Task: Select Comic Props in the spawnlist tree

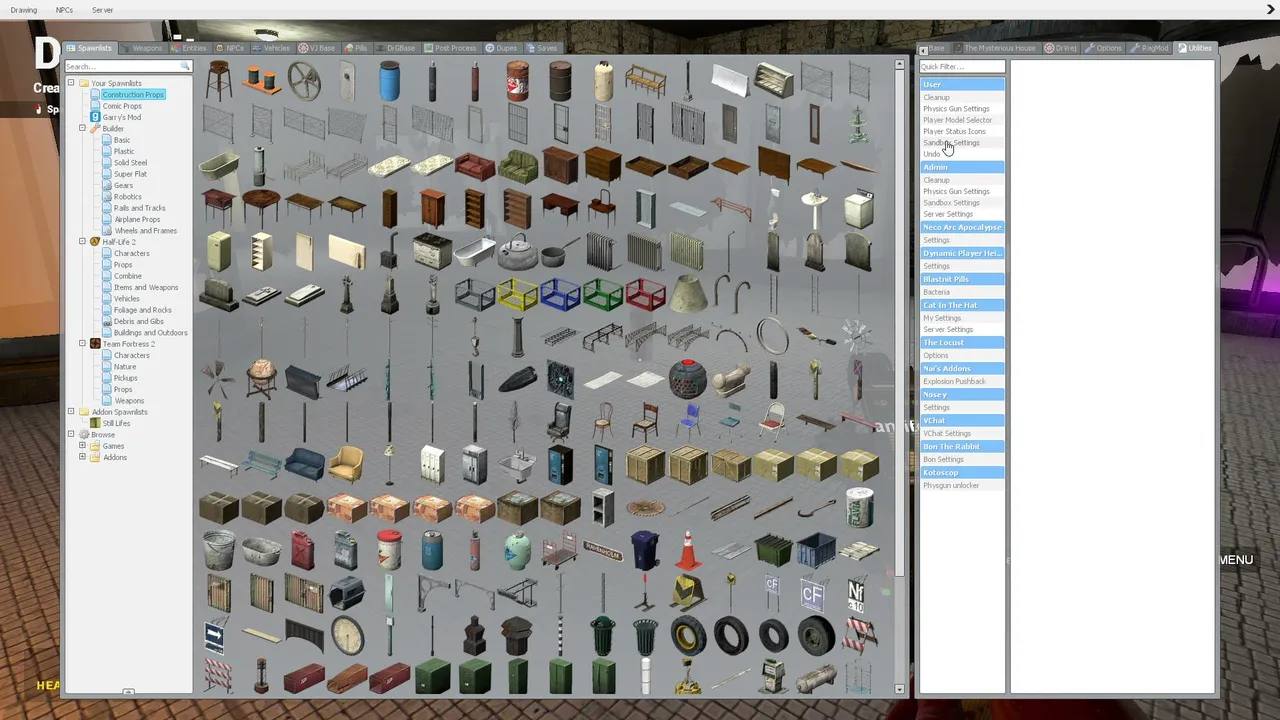Action: [122, 106]
